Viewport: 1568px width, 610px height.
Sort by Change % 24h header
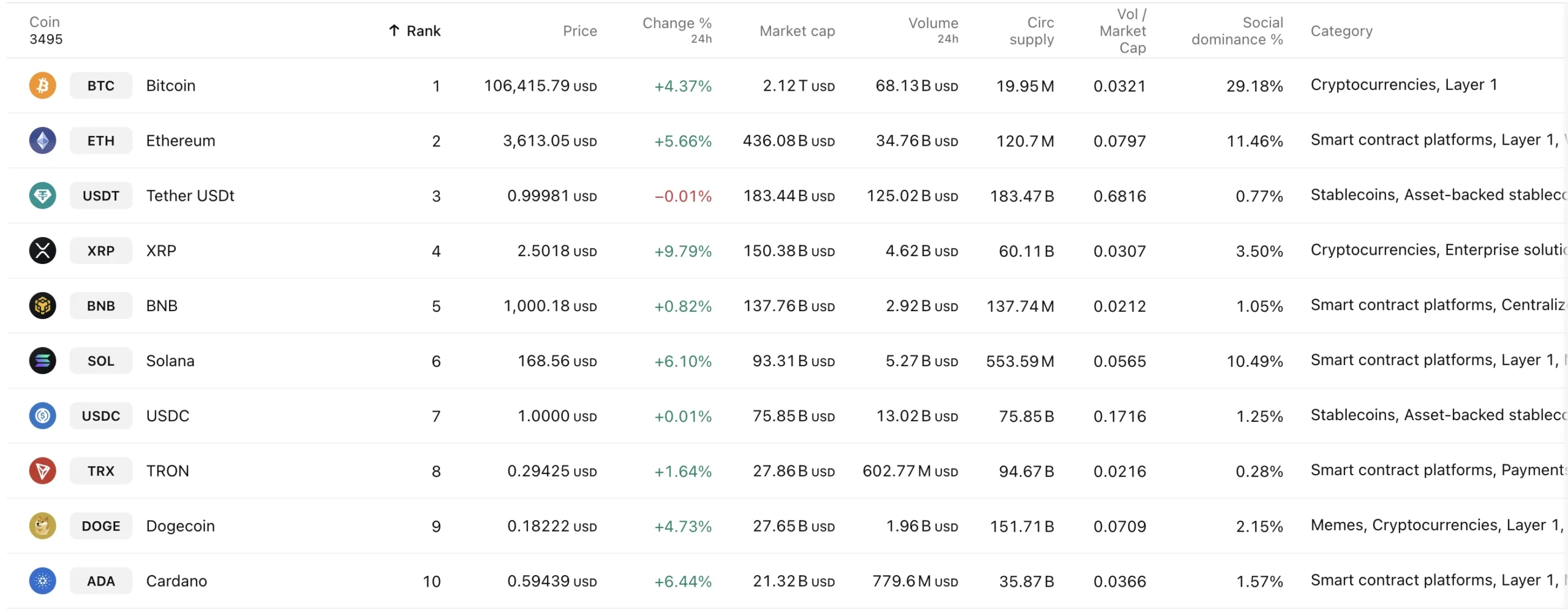(x=676, y=29)
